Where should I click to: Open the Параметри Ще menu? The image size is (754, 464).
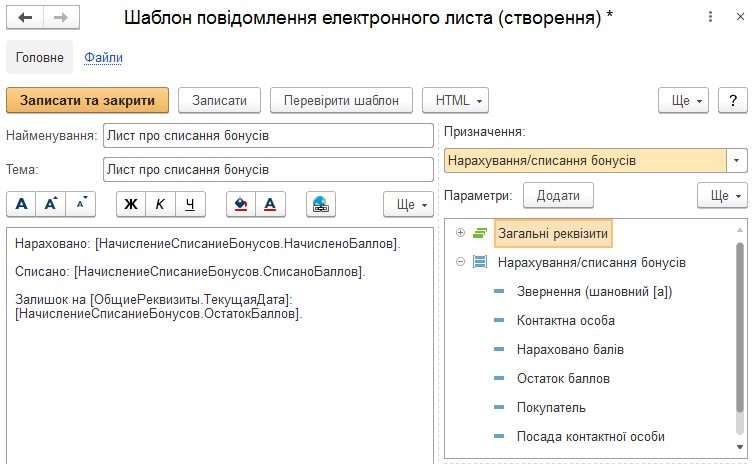[722, 195]
